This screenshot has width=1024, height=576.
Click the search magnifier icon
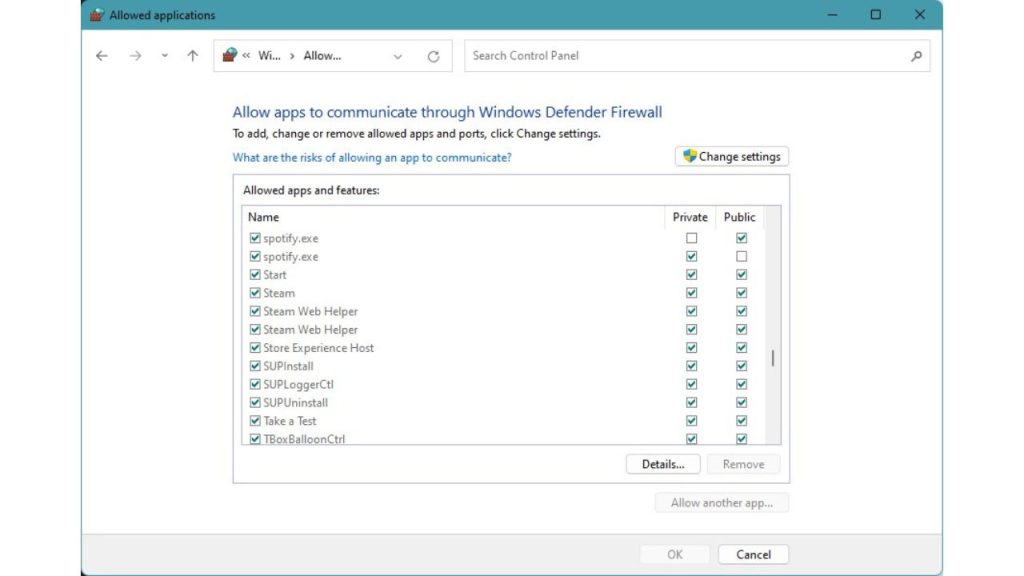click(916, 56)
